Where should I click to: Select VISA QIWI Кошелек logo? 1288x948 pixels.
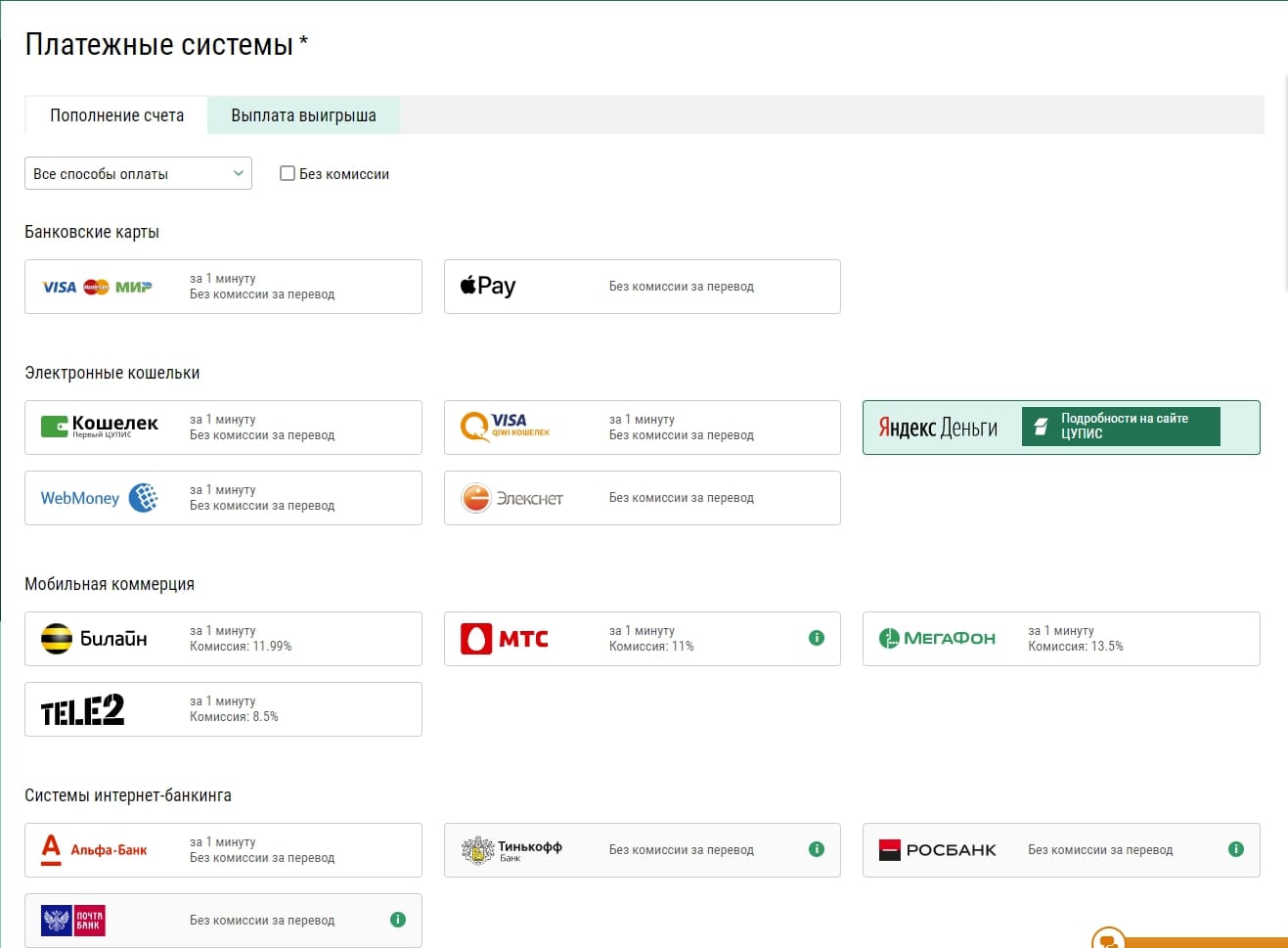tap(506, 427)
